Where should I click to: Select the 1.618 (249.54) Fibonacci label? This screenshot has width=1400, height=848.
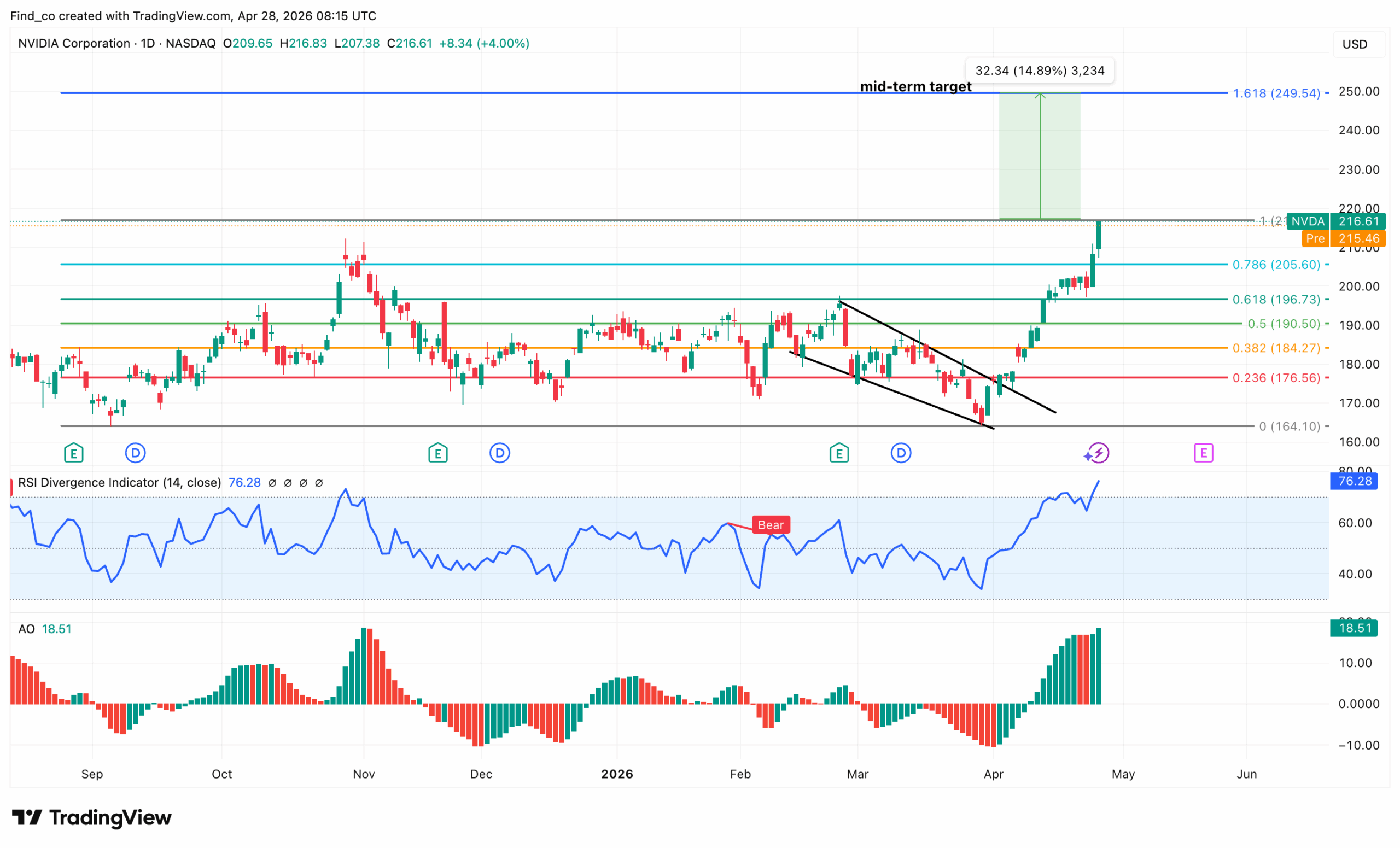click(1276, 93)
